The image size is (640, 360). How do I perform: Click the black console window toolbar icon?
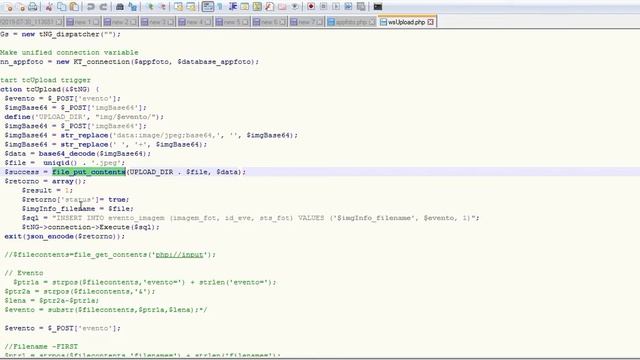(x=378, y=7)
